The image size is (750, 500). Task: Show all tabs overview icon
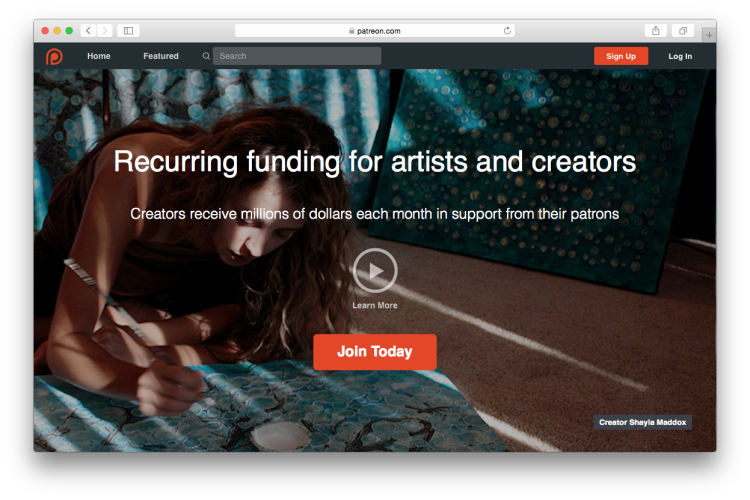[x=683, y=31]
